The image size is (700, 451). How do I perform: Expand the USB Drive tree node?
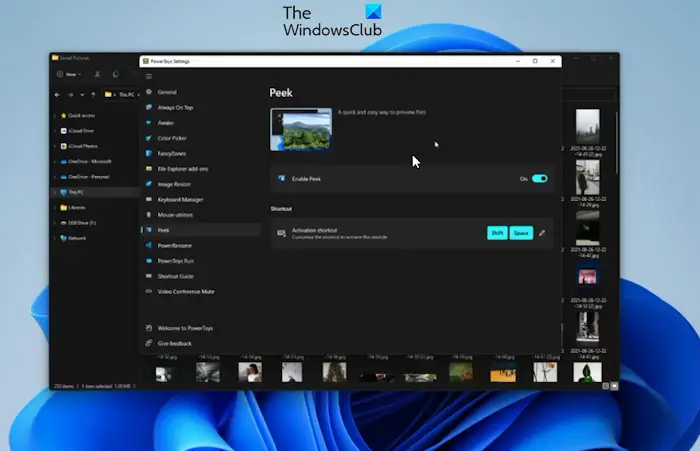(55, 223)
